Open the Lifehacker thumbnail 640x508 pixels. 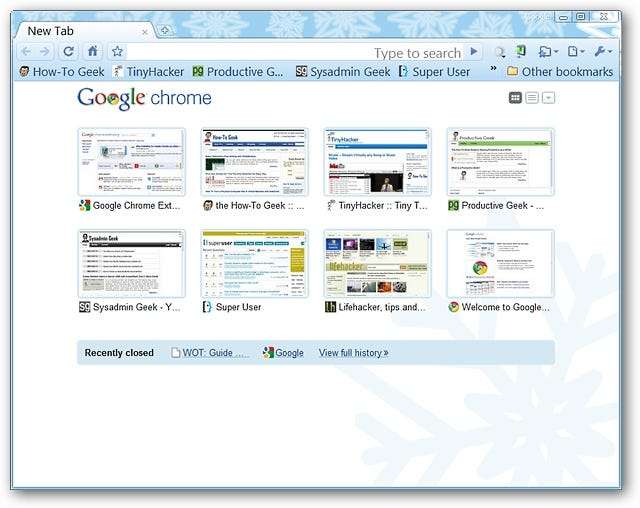pos(378,264)
